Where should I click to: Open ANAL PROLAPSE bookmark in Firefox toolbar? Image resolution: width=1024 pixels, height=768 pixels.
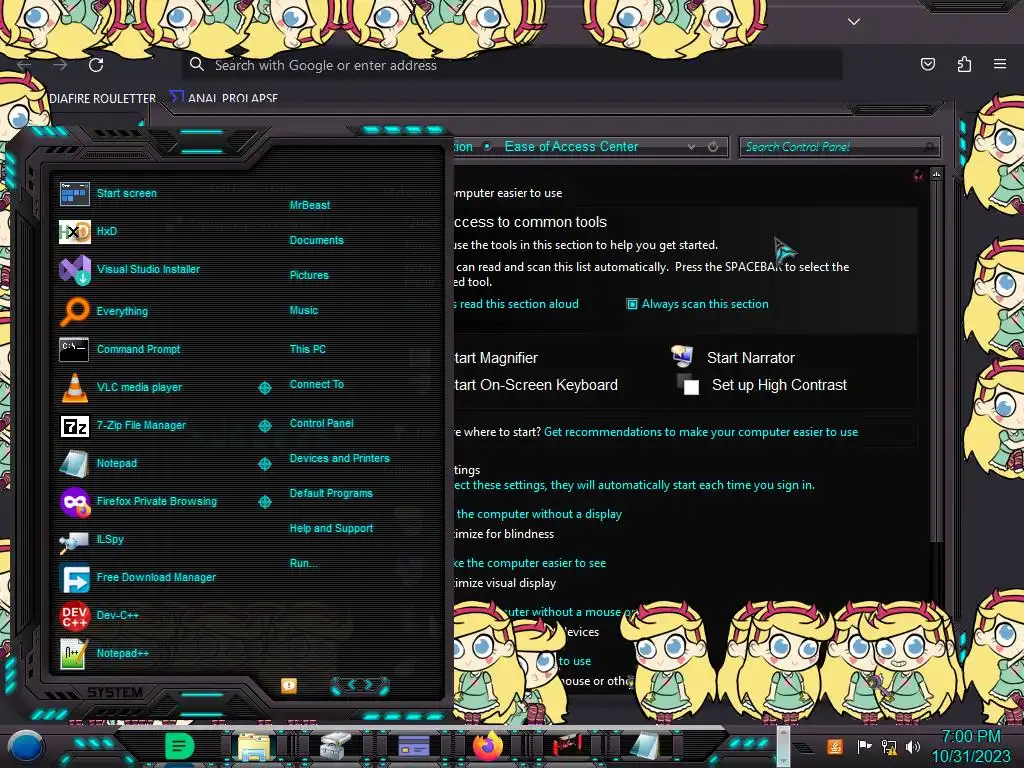223,98
